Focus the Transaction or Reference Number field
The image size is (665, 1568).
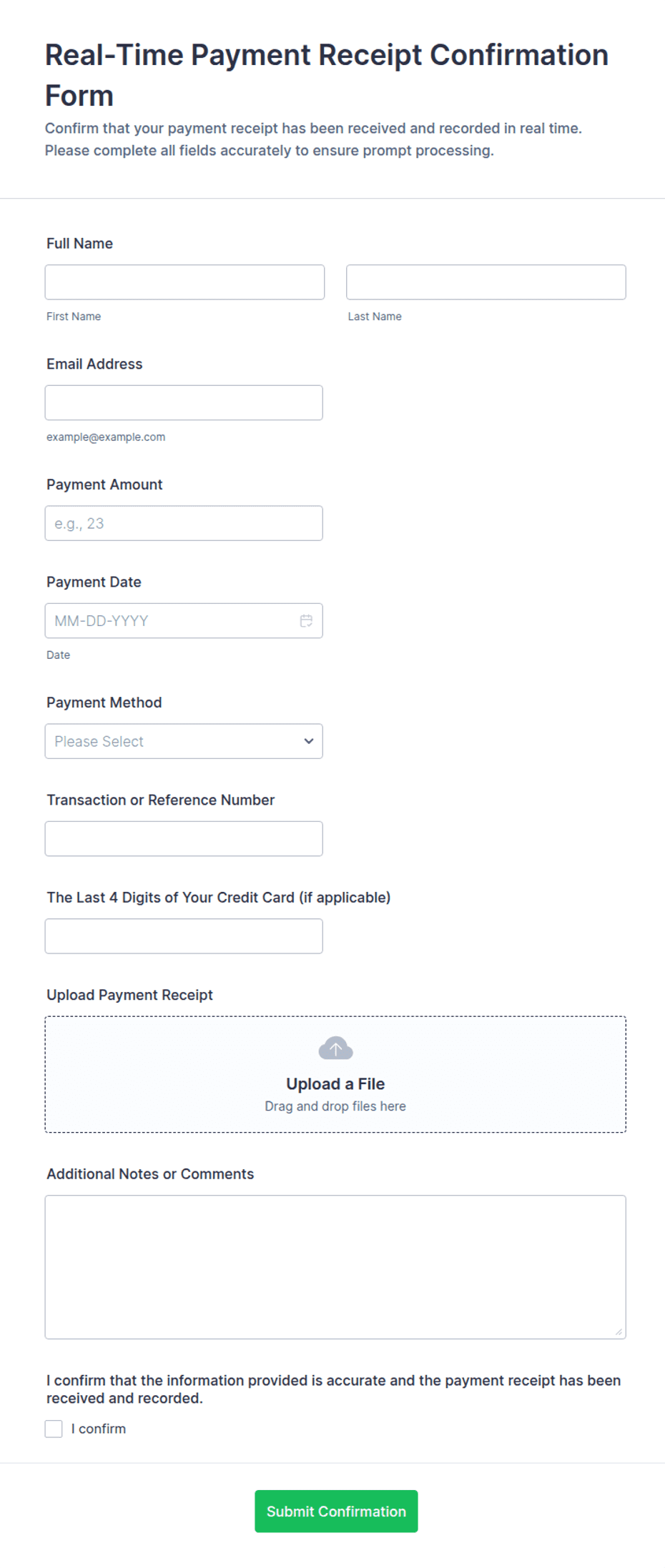(184, 838)
